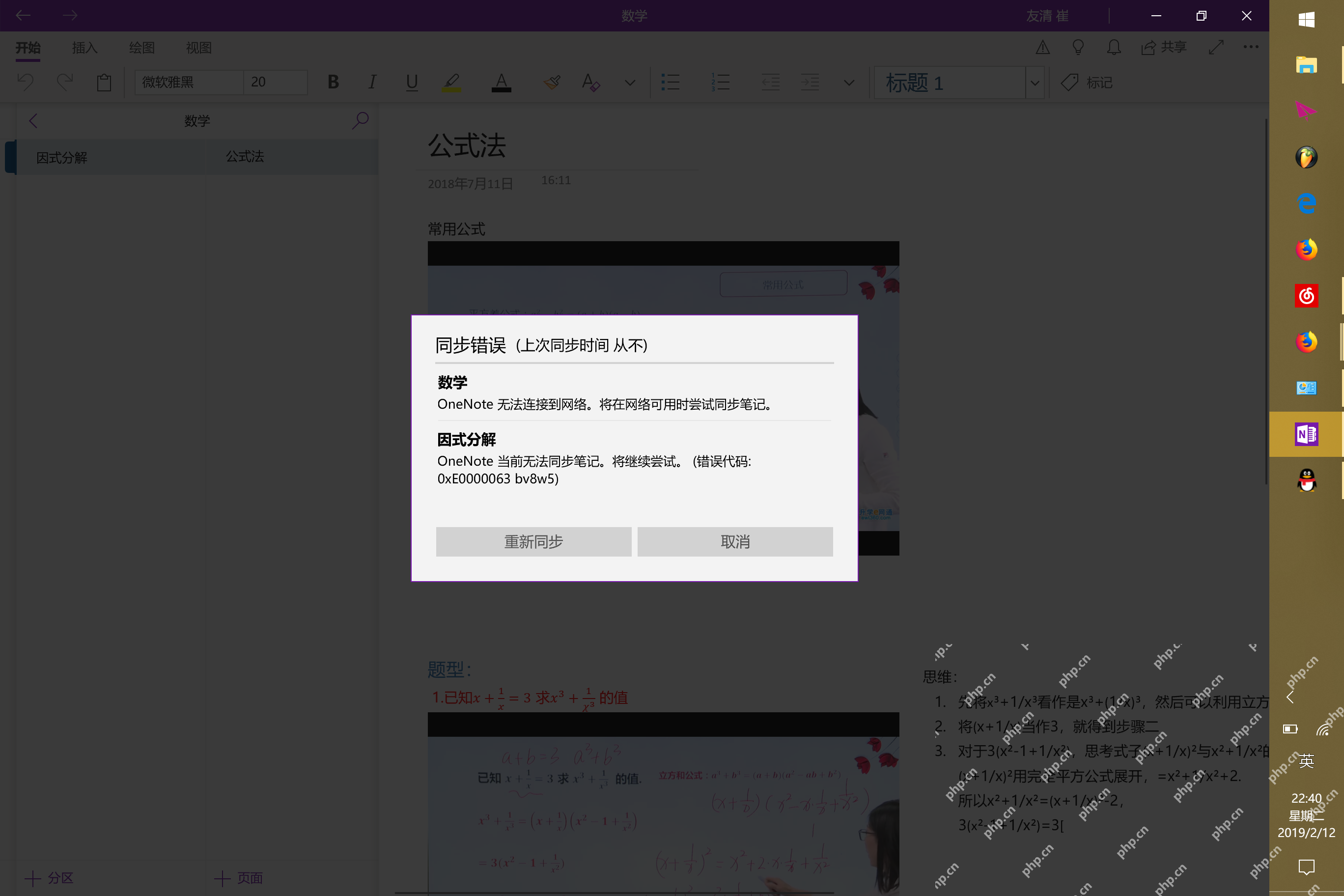Open the QQ penguin taskbar icon
1344x896 pixels.
[x=1306, y=480]
